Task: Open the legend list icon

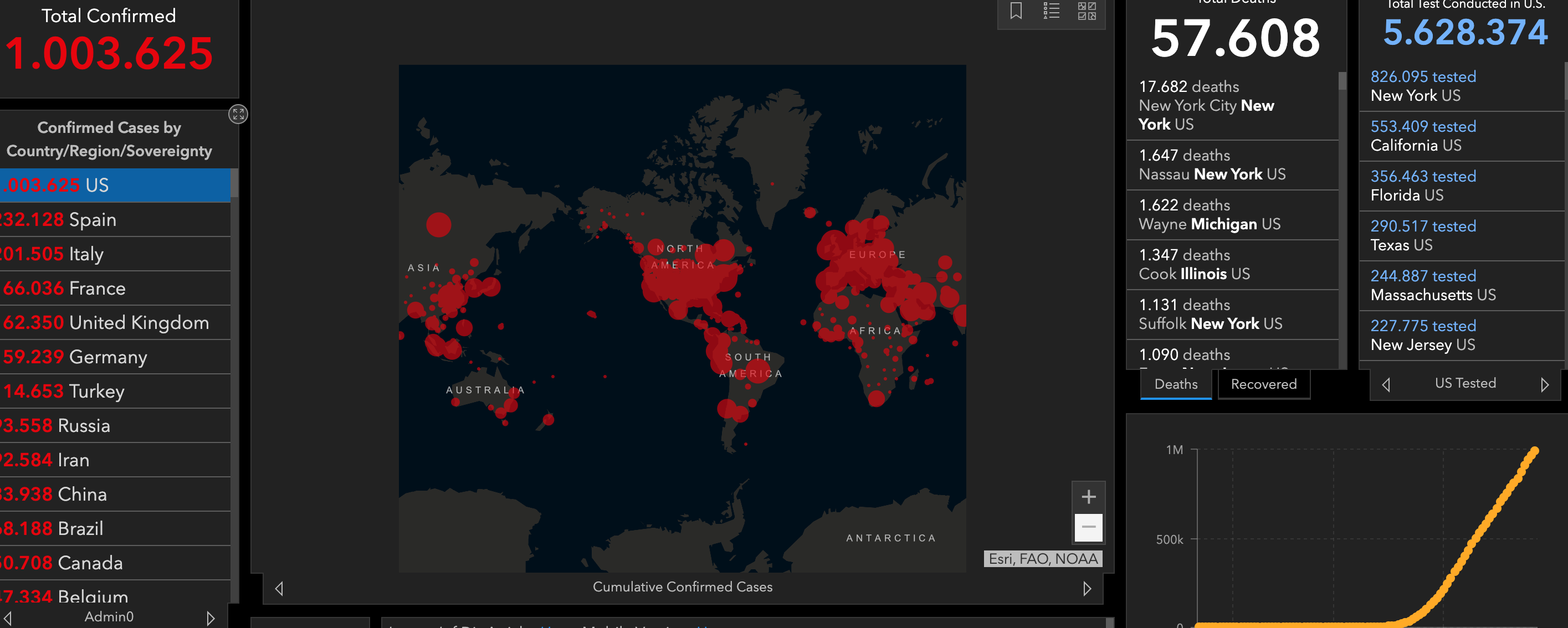Action: point(1051,12)
